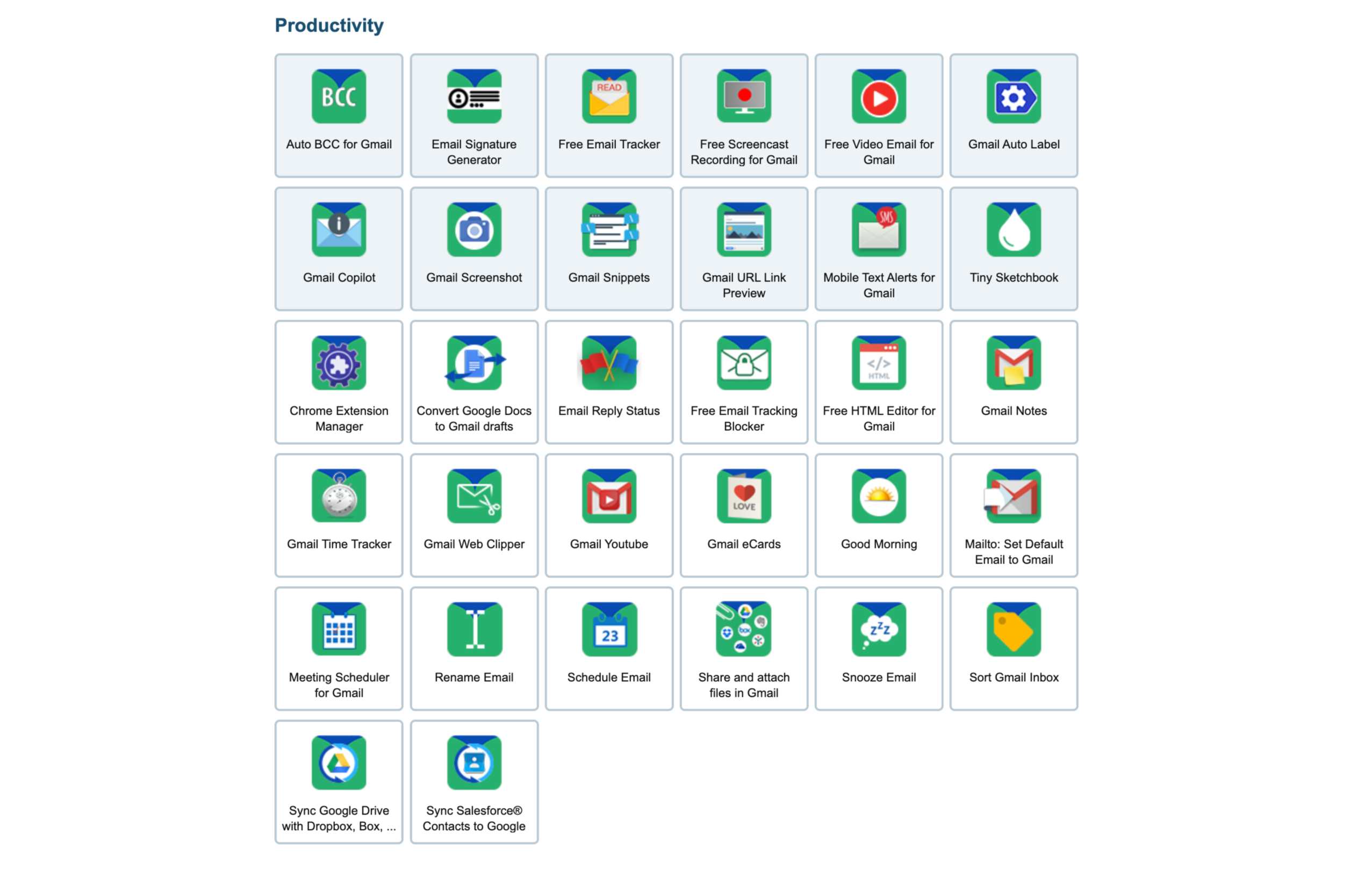The width and height of the screenshot is (1372, 870).
Task: Select the Sort Gmail Inbox tag icon
Action: pos(1013,630)
